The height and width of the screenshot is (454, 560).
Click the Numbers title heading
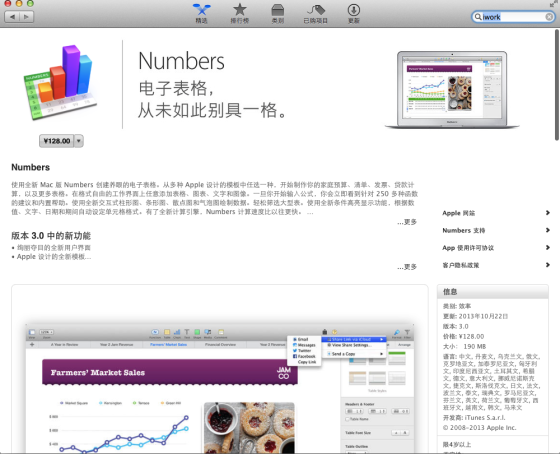(181, 61)
